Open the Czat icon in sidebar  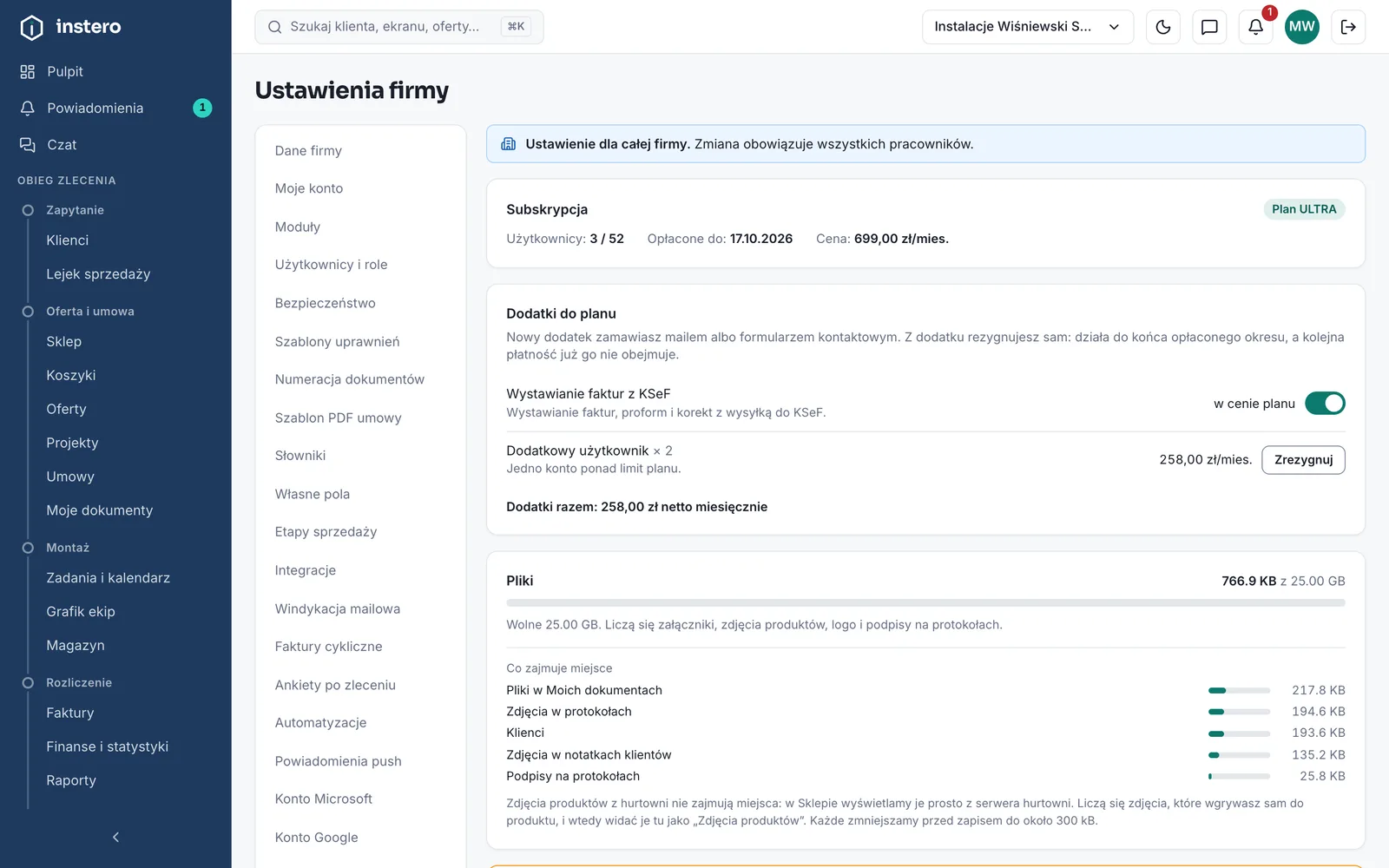28,144
